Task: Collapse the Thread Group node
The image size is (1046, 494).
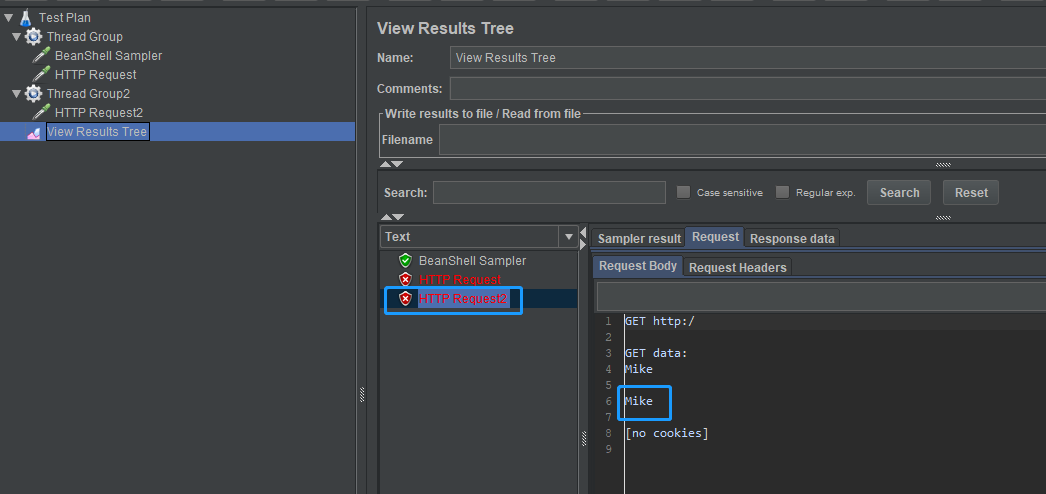Action: [x=17, y=37]
